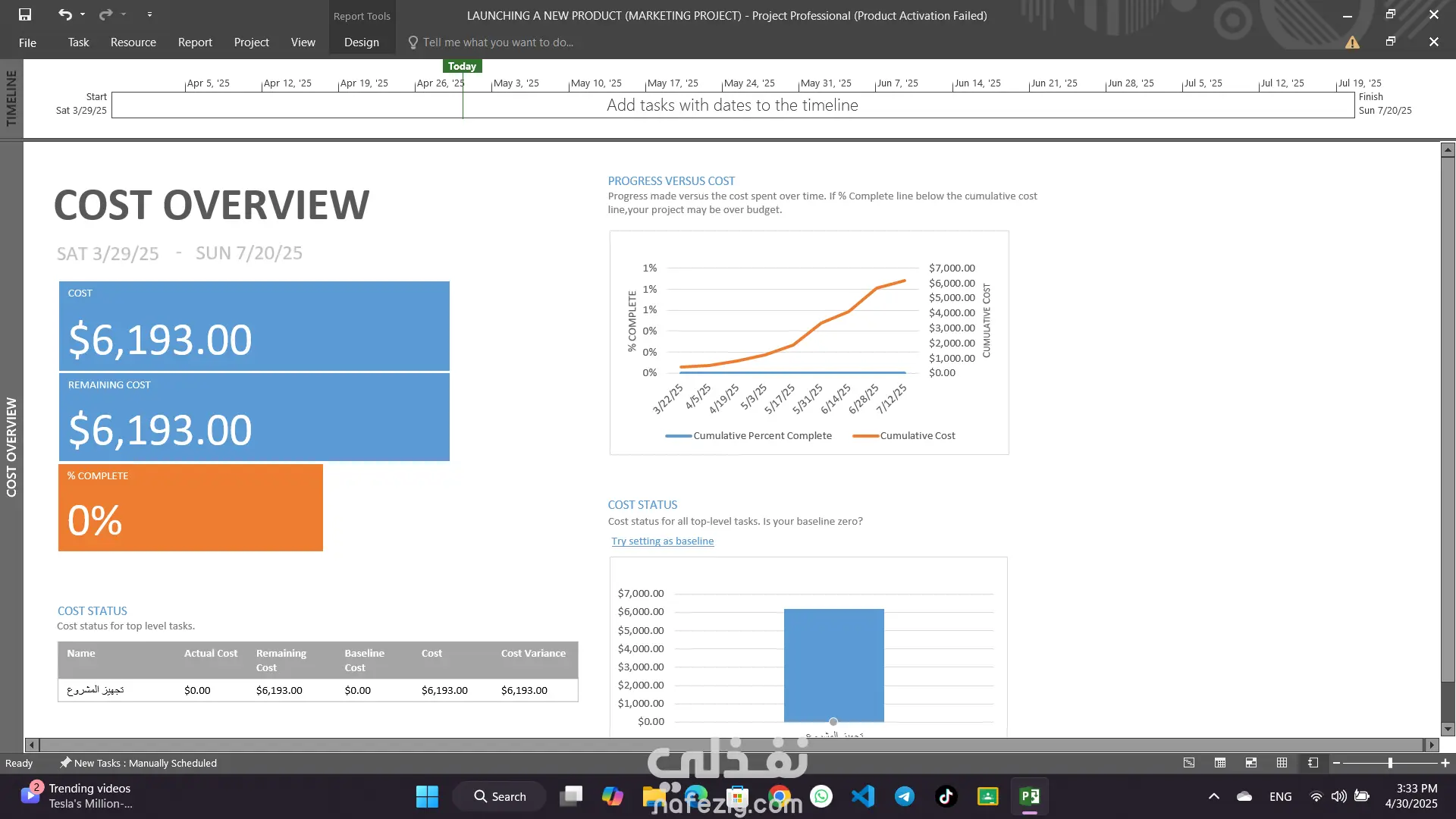
Task: Click the vertical scrollbar down arrow
Action: point(1448,730)
